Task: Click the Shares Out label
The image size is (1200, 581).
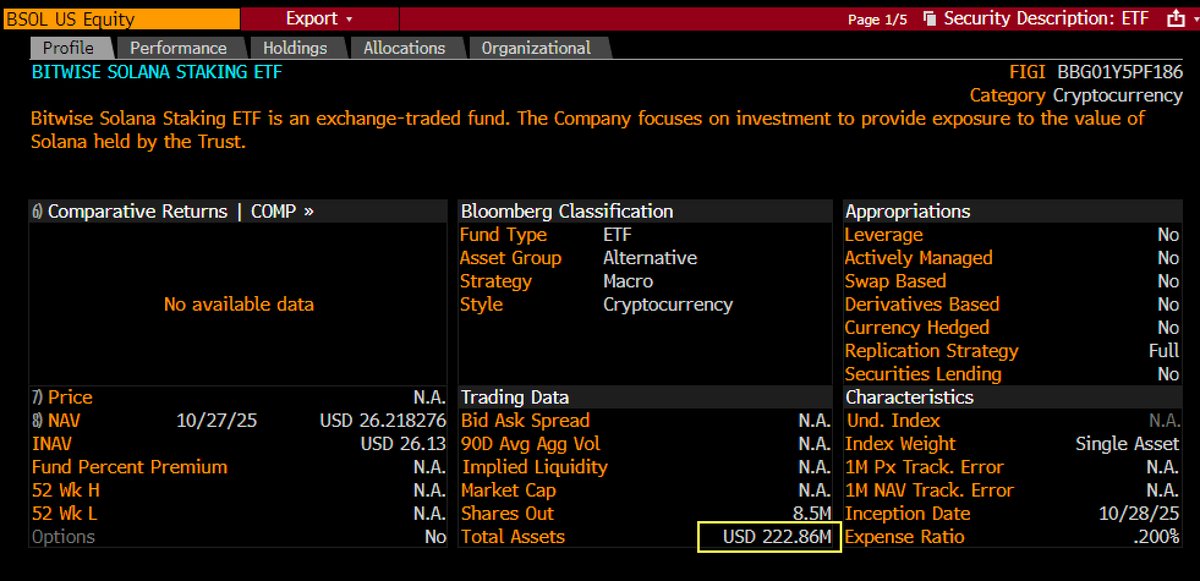Action: coord(507,513)
